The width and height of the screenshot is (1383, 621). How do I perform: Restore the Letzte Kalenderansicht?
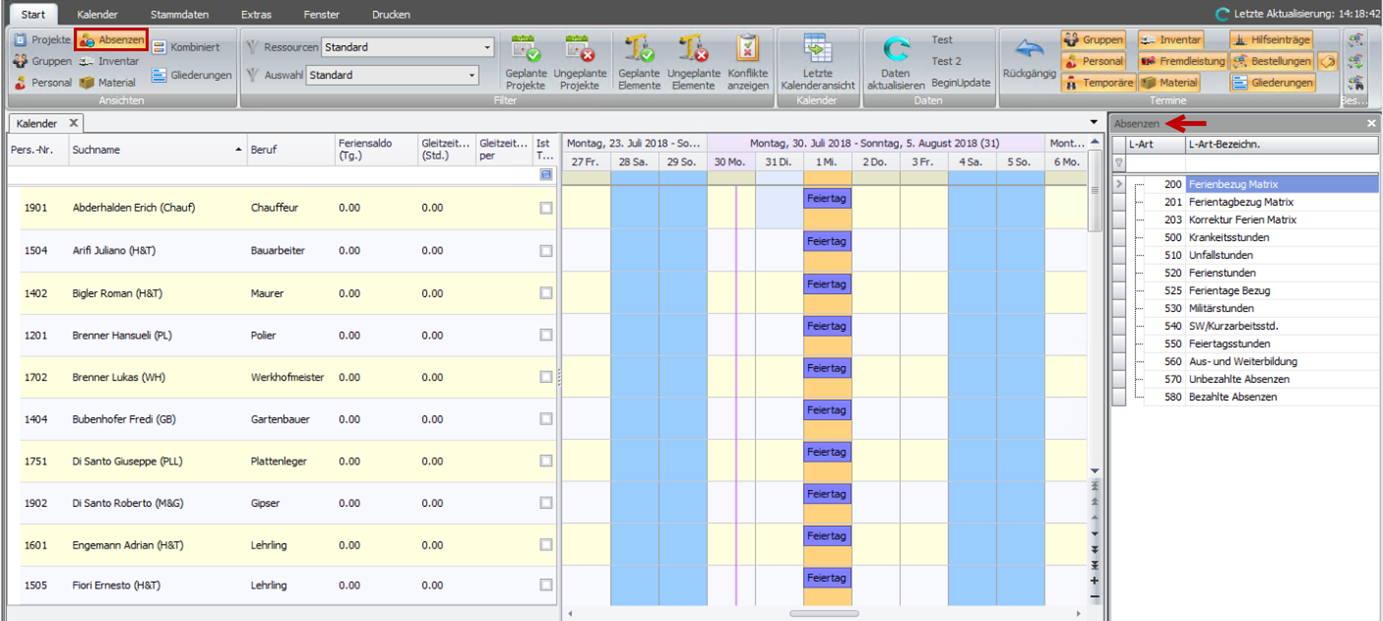point(818,62)
